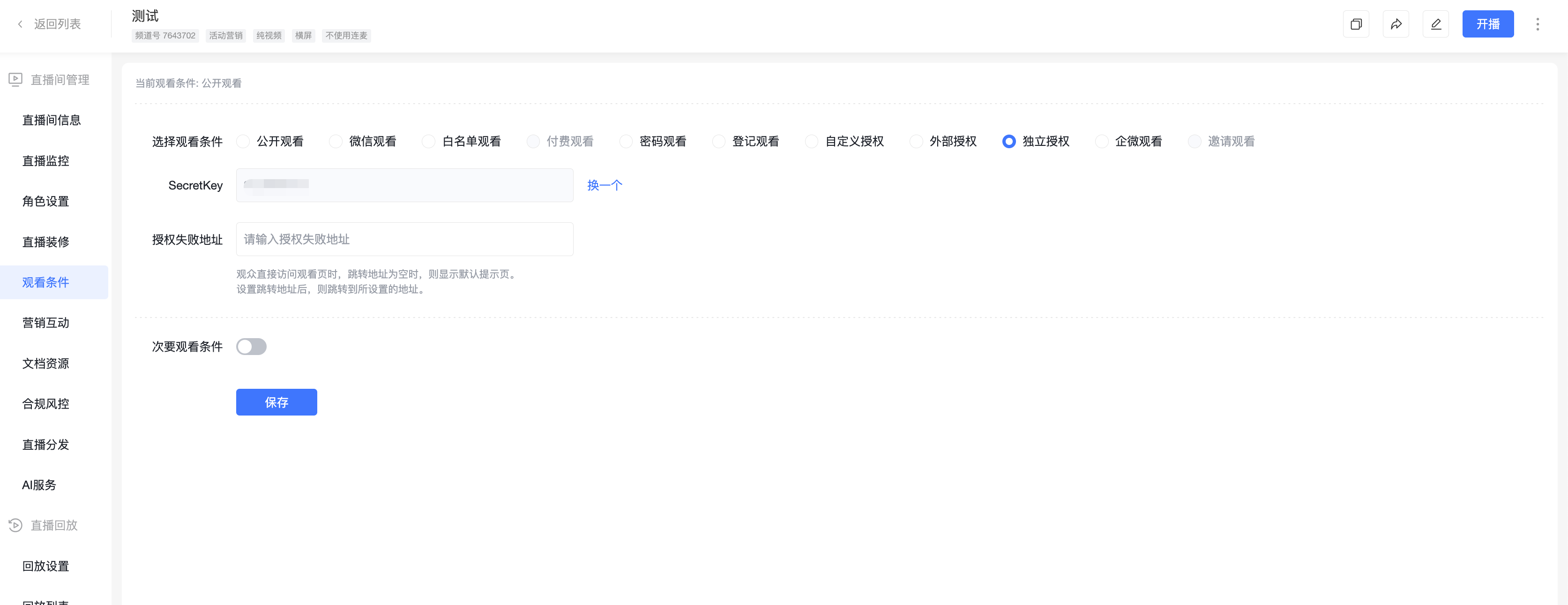
Task: Go to 文档资源 in the sidebar
Action: 45,363
